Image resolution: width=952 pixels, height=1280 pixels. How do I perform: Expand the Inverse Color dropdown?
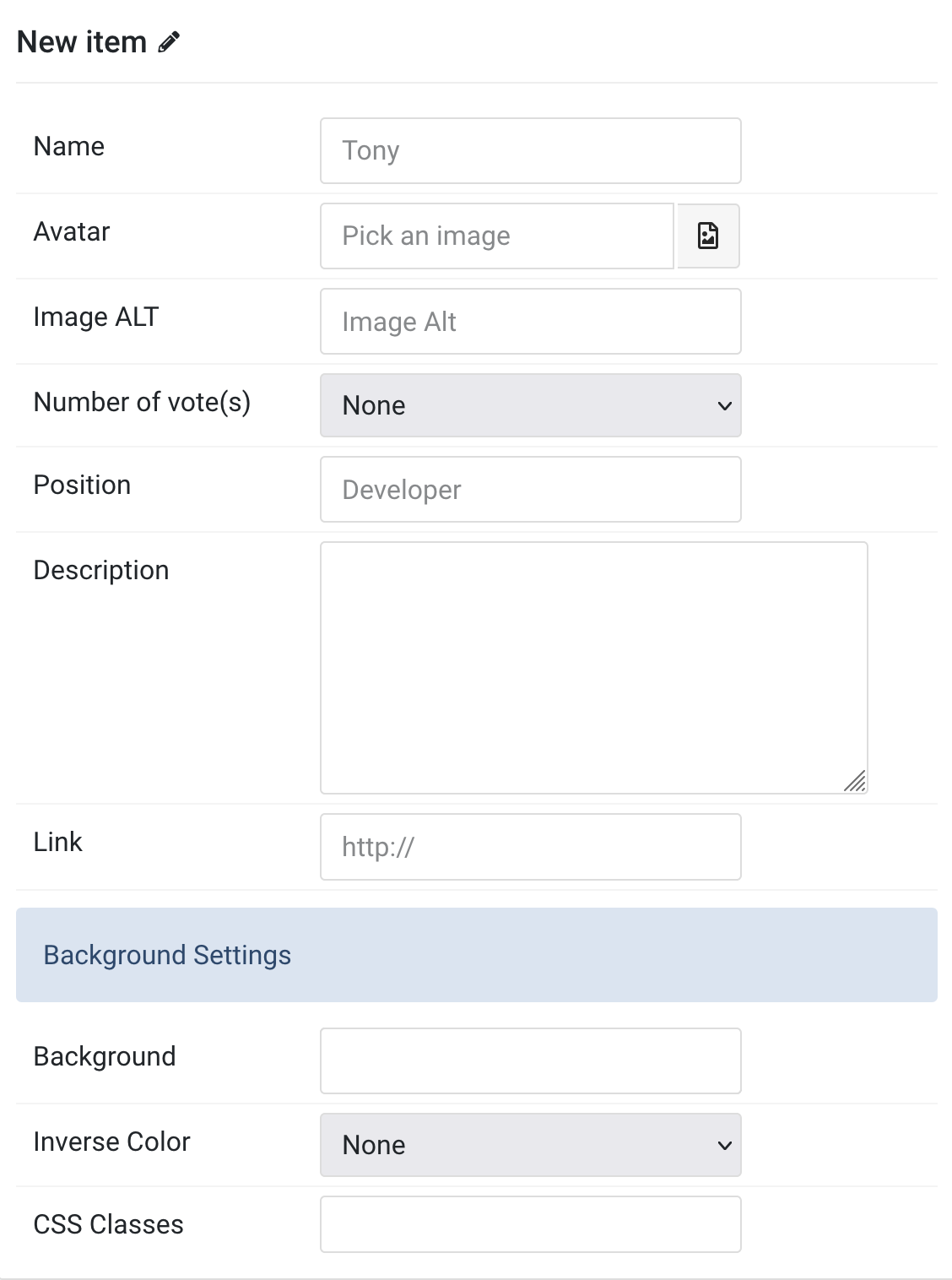530,1145
